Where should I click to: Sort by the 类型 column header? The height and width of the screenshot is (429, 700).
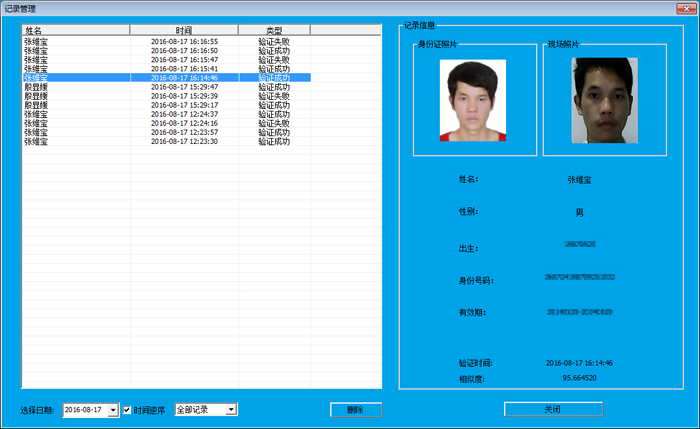[x=274, y=31]
